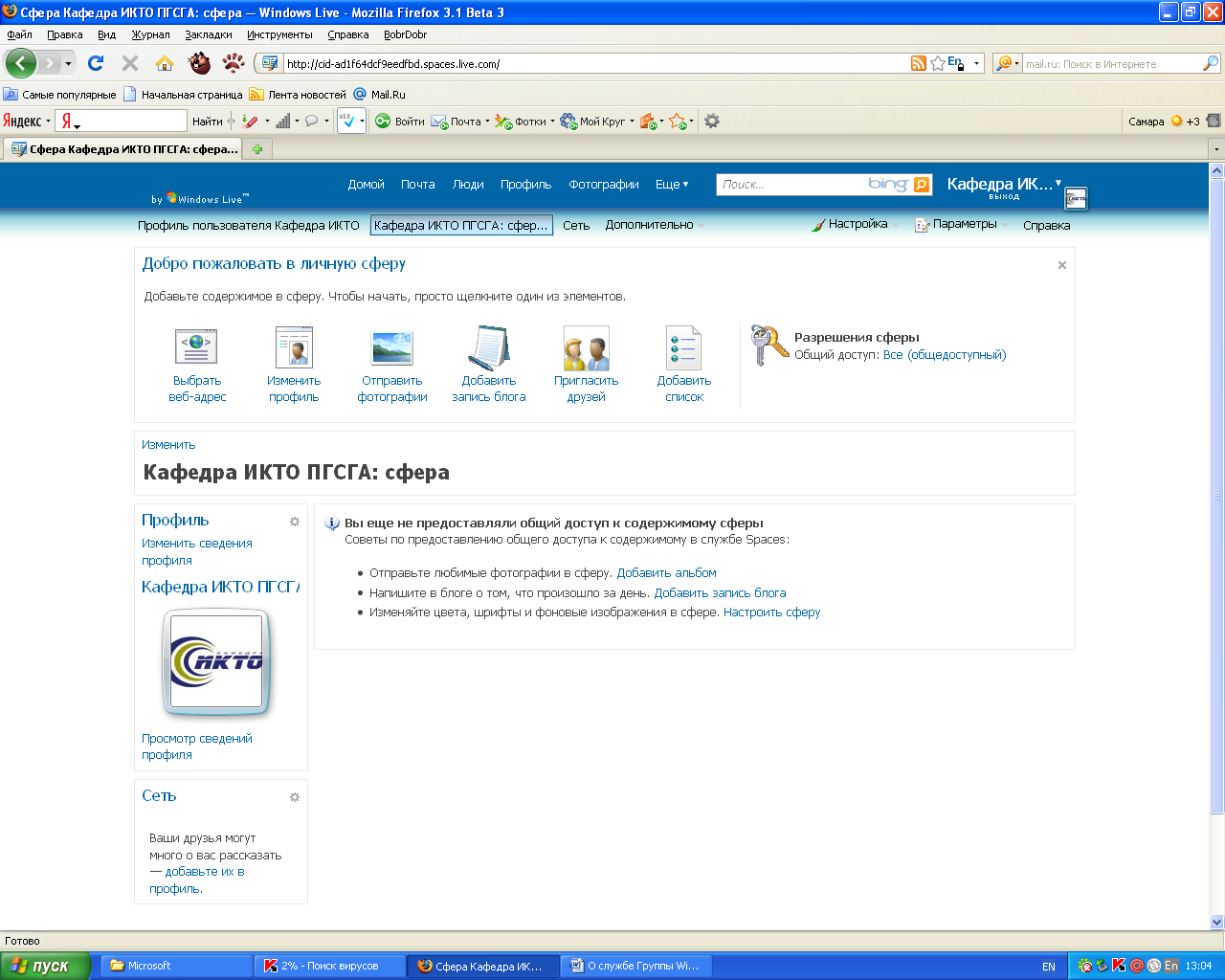The image size is (1225, 980).
Task: Click the Настроить сферу link
Action: click(771, 612)
